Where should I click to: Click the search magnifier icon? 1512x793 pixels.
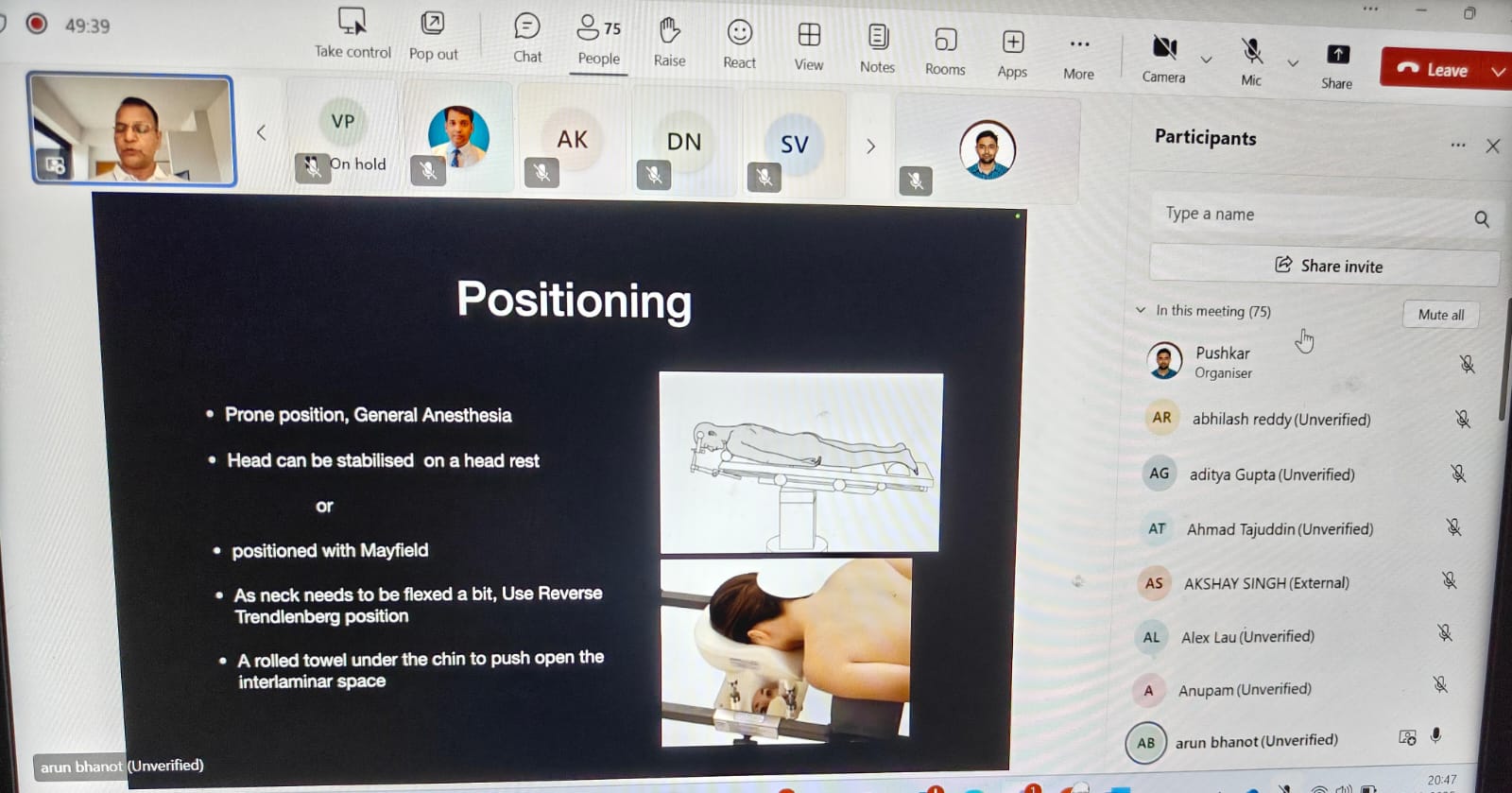pos(1482,219)
